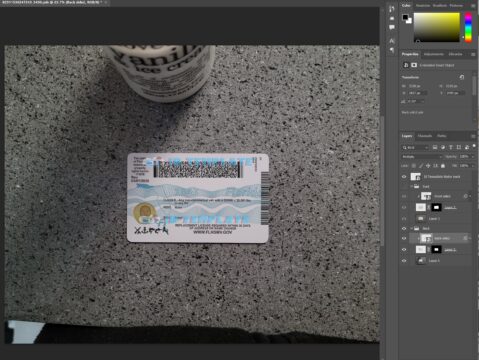479x360 pixels.
Task: Show the hidden Front group layer
Action: [404, 187]
